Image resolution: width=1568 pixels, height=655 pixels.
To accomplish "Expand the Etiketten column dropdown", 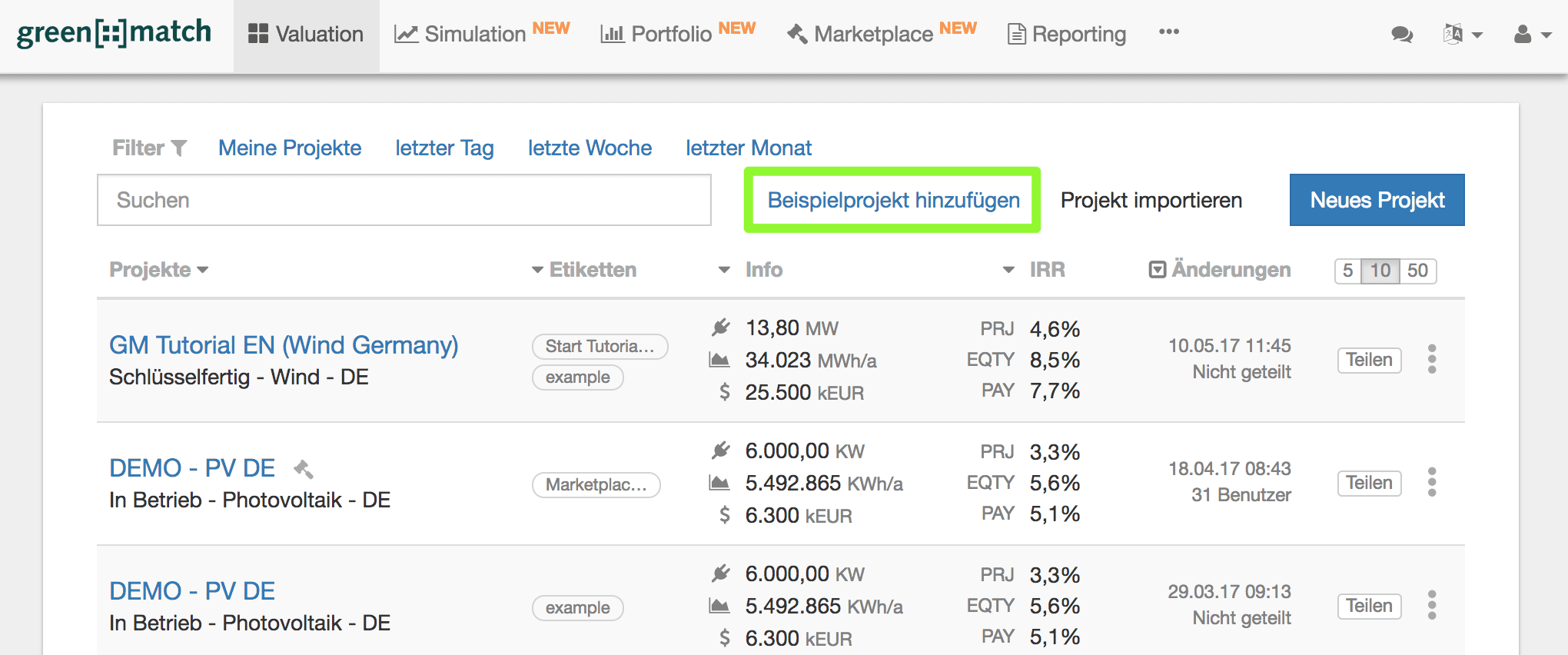I will point(537,270).
